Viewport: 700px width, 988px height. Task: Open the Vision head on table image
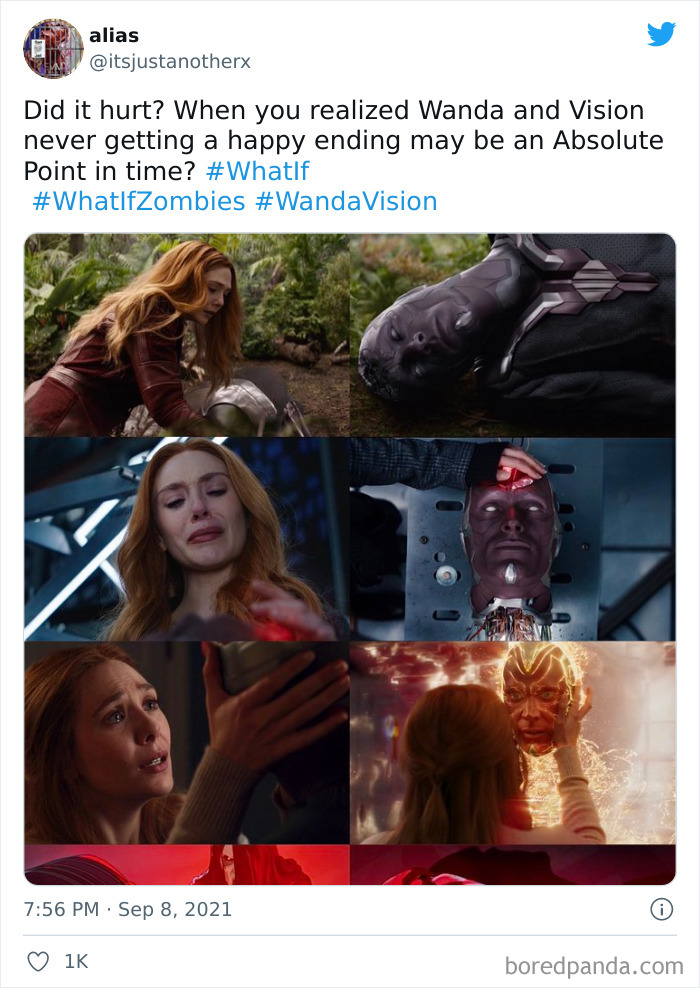513,539
